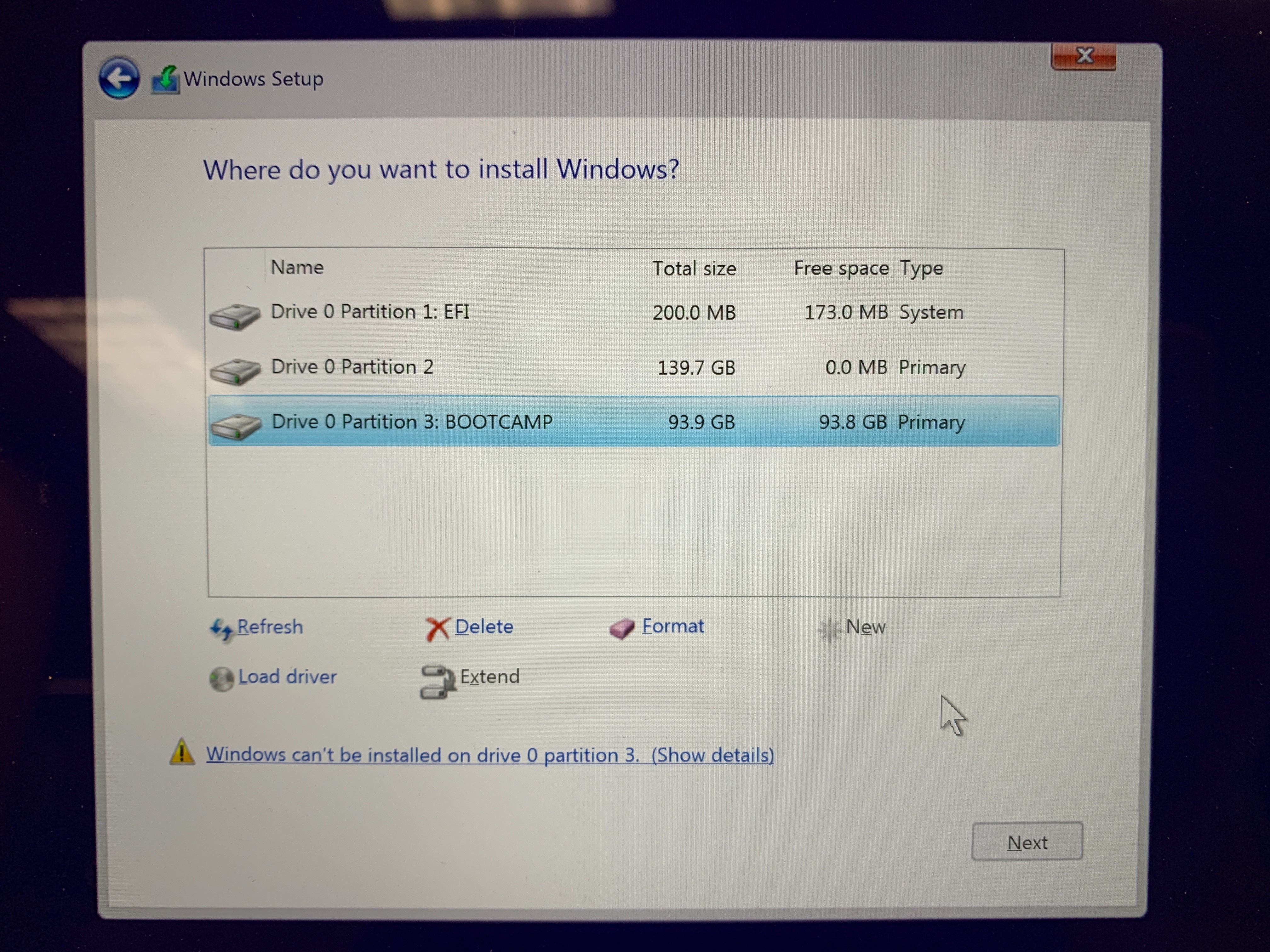Select Drive 0 Partition 2 row
The image size is (1270, 952).
[x=352, y=367]
